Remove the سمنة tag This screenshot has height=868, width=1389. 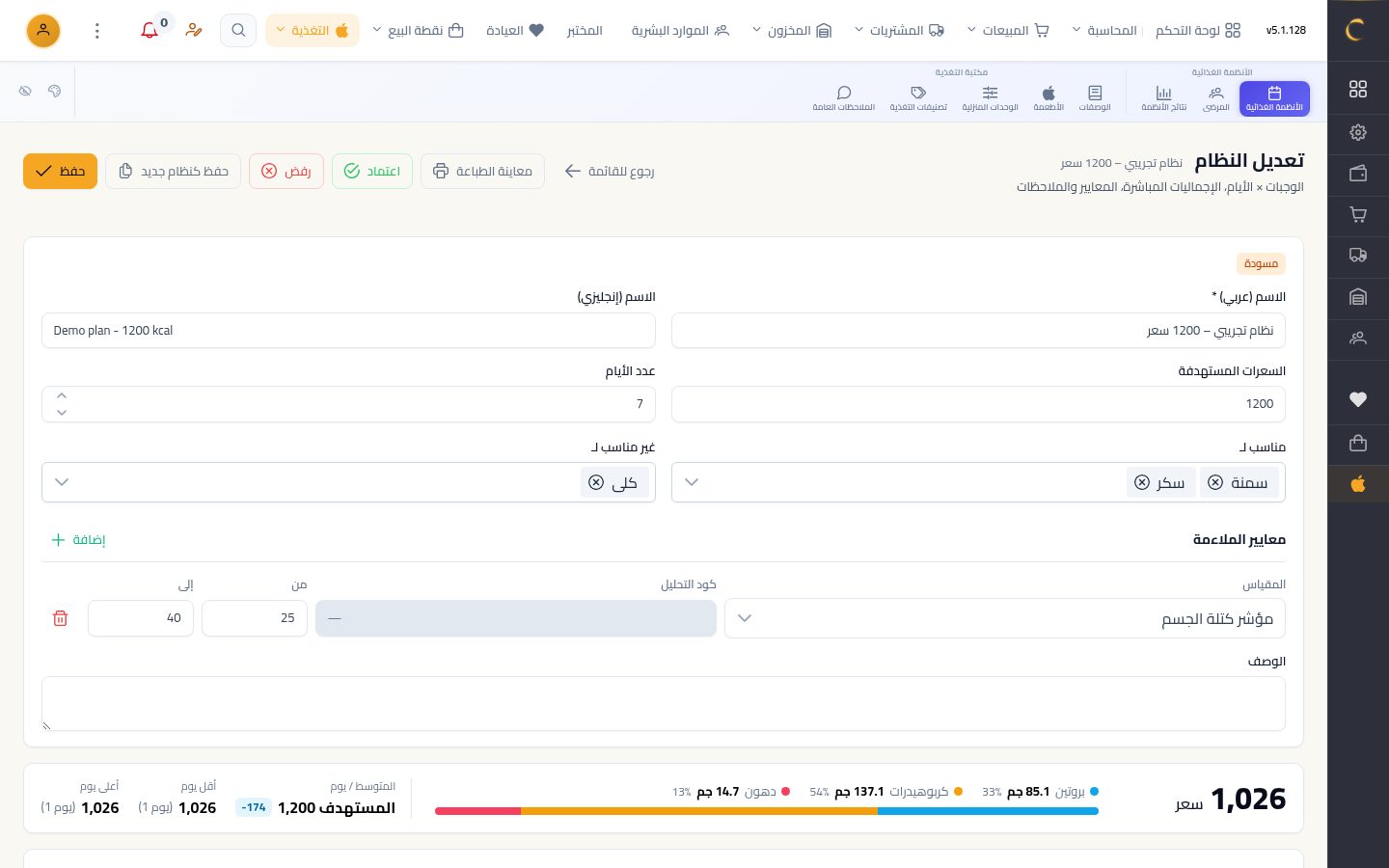tap(1215, 482)
